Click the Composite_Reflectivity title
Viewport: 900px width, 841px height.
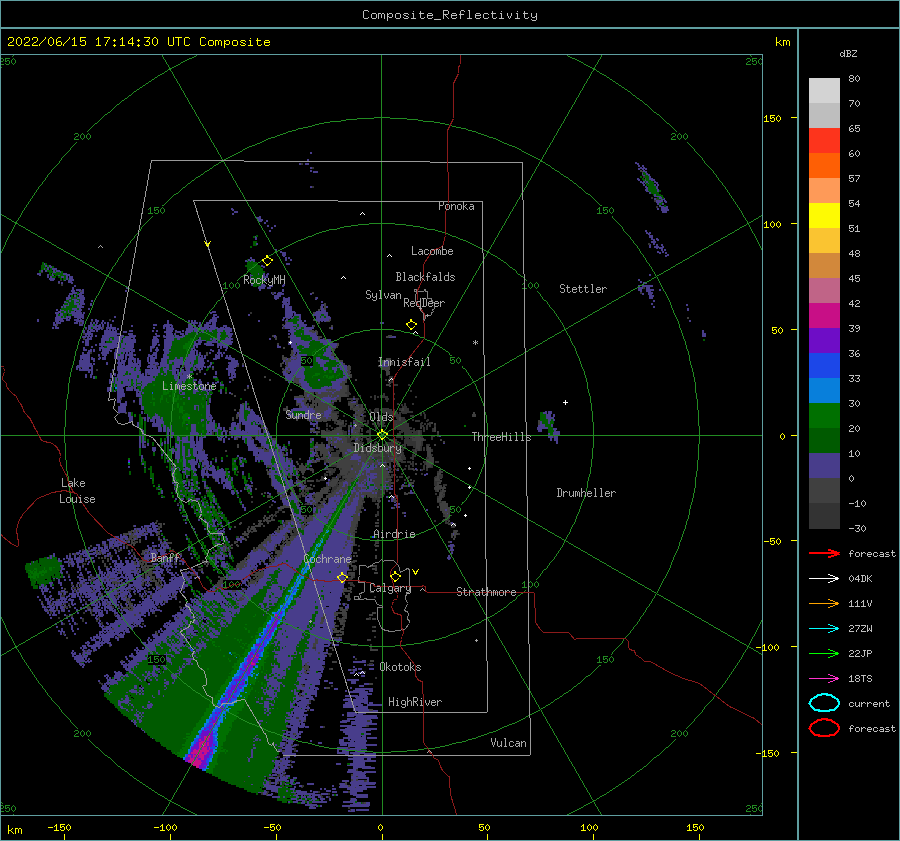(450, 15)
